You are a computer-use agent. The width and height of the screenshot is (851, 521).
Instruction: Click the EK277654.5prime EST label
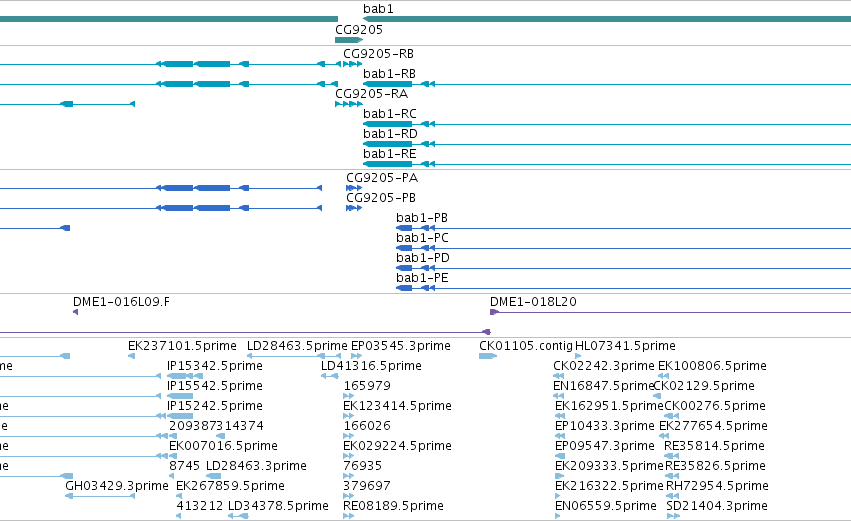(x=713, y=427)
